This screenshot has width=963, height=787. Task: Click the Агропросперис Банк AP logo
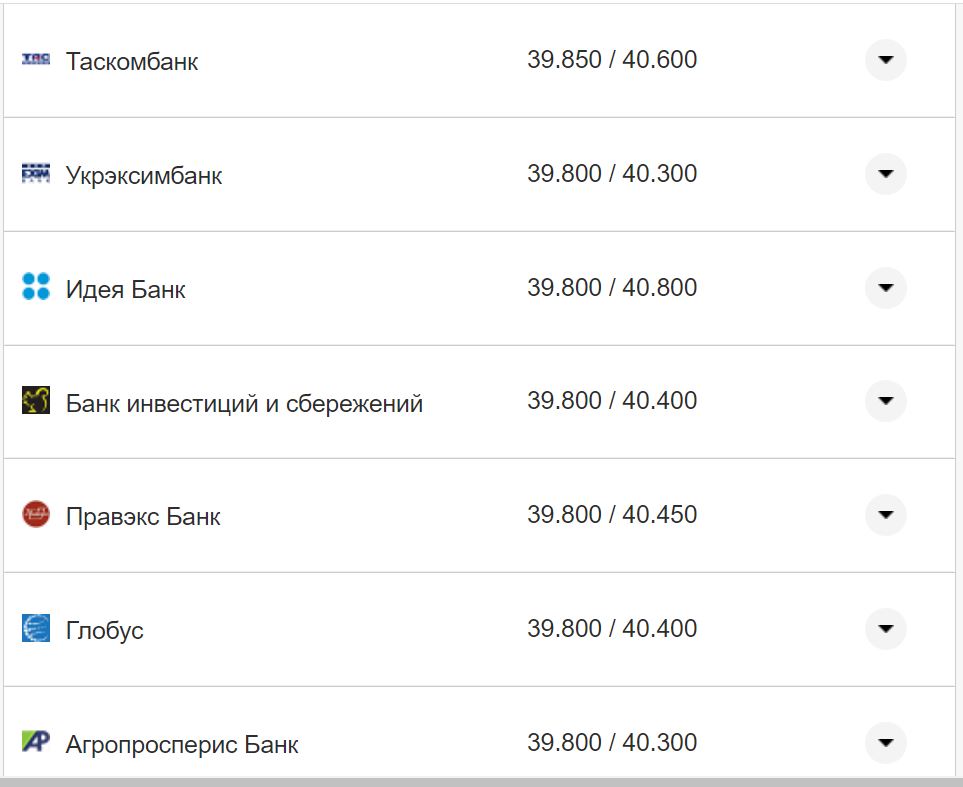tap(36, 742)
